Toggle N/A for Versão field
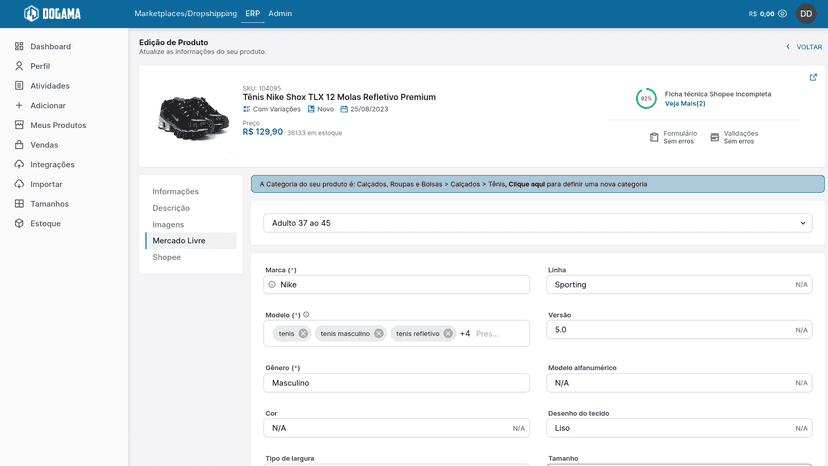Screen dimensions: 828x466 (x=801, y=330)
